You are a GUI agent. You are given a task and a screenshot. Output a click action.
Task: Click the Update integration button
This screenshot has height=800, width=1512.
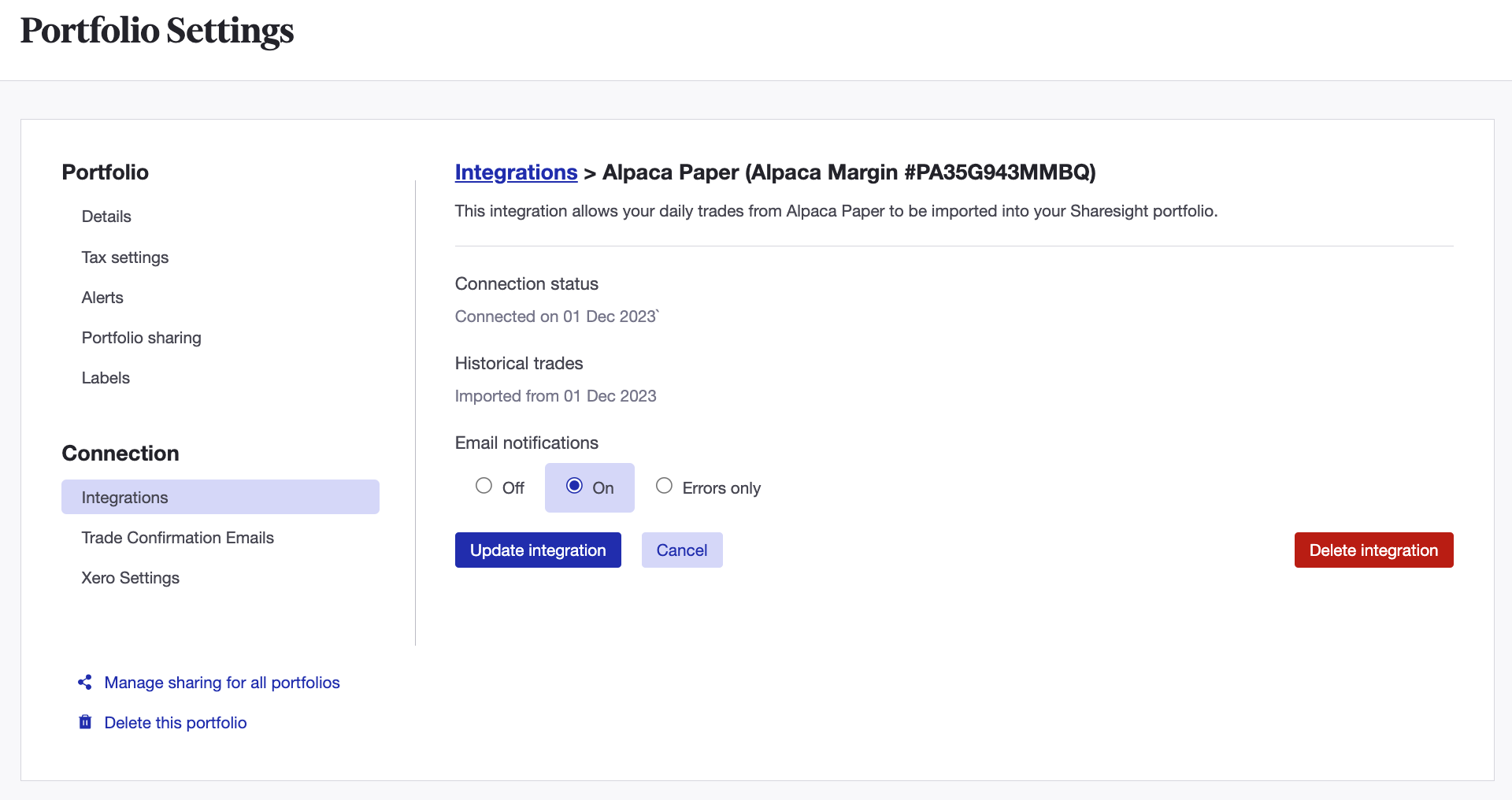coord(538,550)
